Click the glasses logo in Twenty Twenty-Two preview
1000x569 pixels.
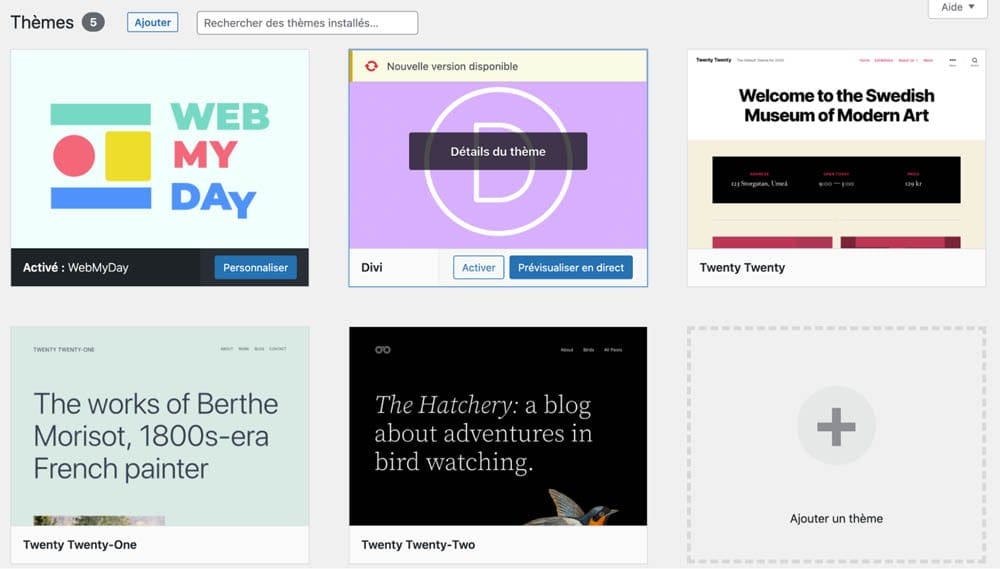tap(382, 349)
